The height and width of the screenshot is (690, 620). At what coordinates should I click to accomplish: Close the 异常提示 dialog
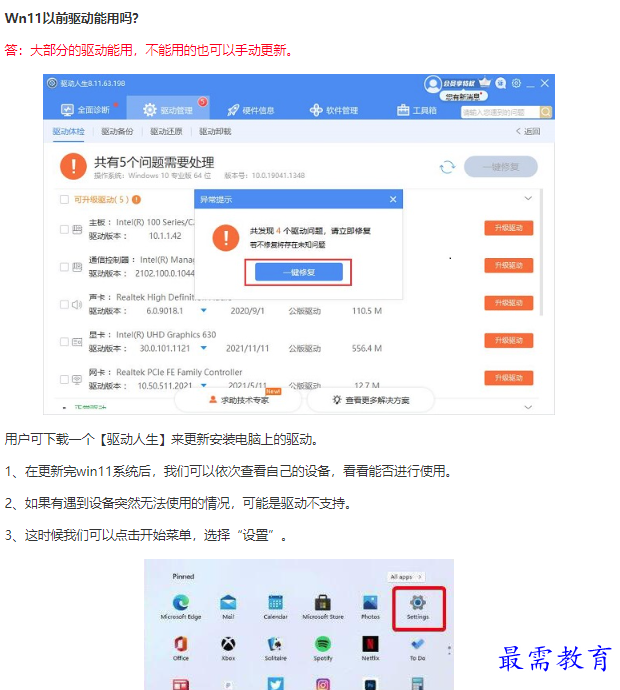[x=393, y=199]
